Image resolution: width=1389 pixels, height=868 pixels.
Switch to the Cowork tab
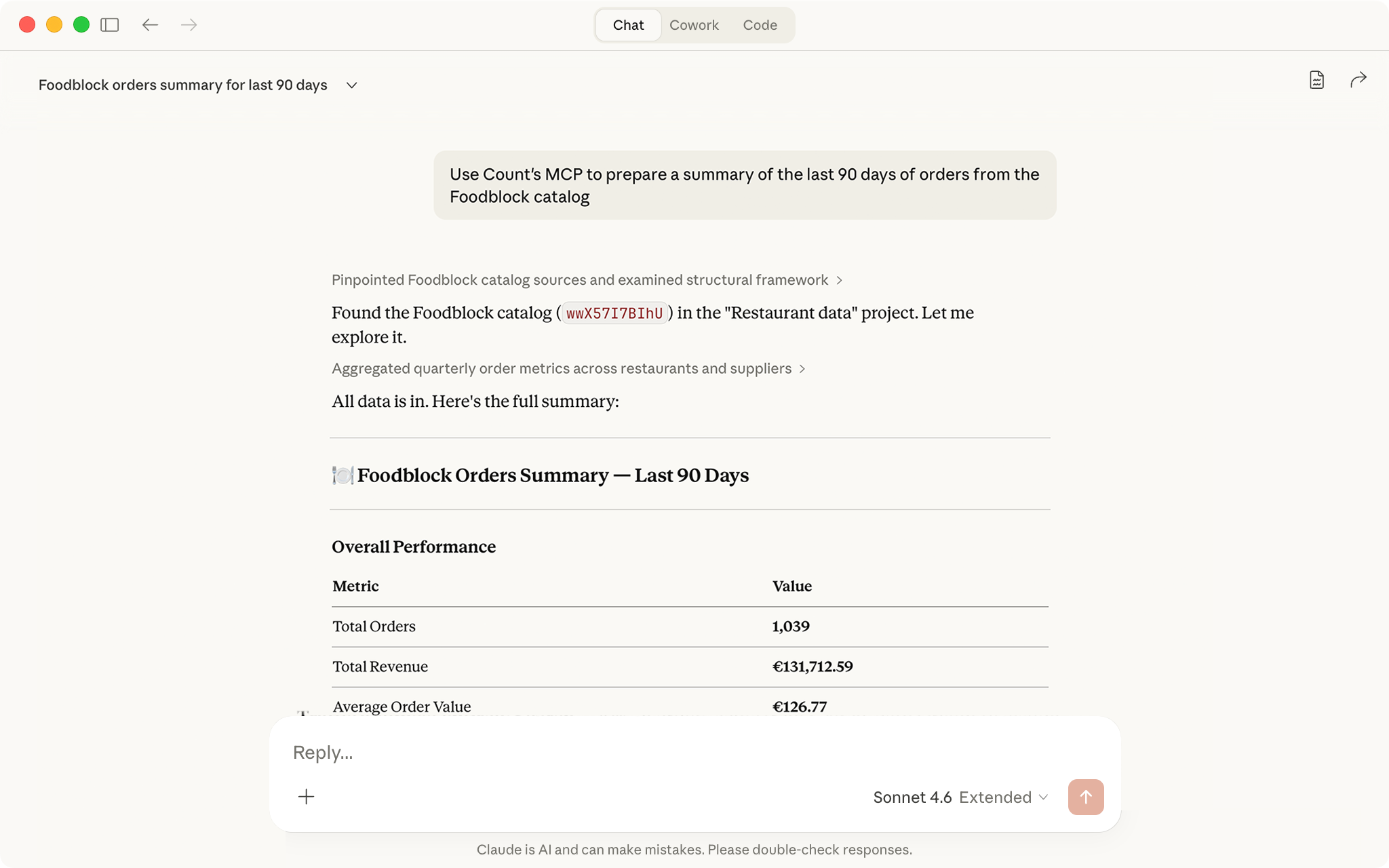pos(694,24)
